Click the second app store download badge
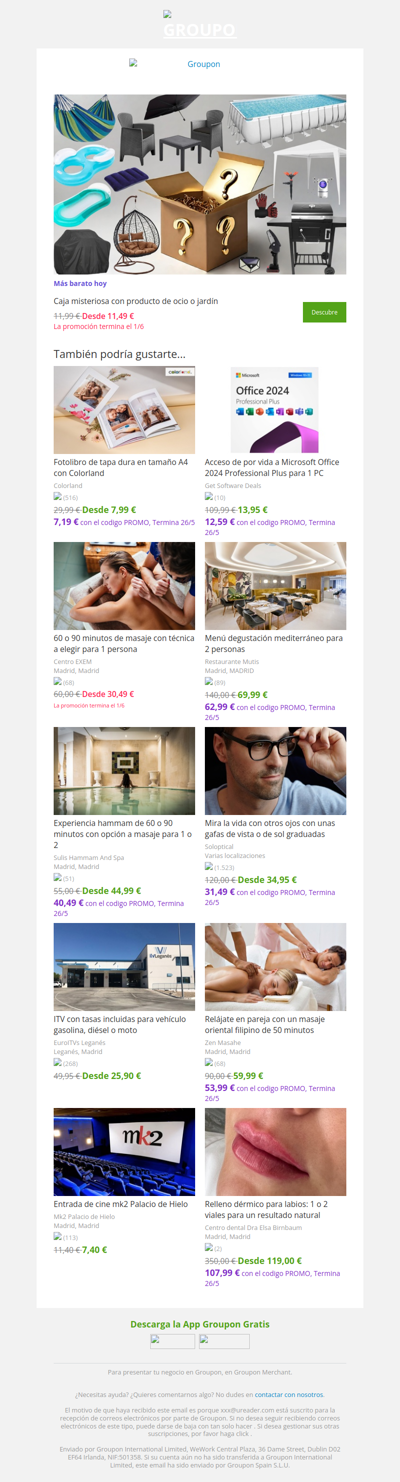This screenshot has height=1482, width=400. [x=224, y=1341]
